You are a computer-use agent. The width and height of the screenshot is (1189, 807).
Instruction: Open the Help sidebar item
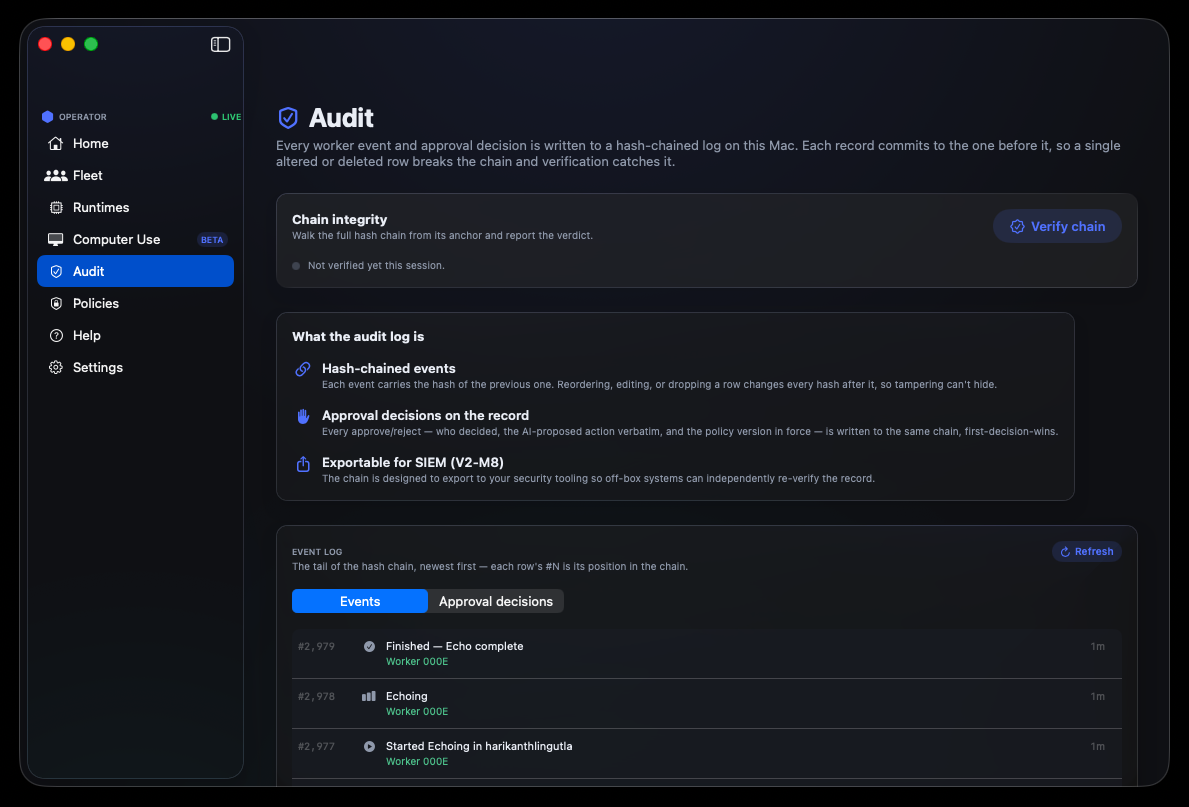pyautogui.click(x=135, y=335)
